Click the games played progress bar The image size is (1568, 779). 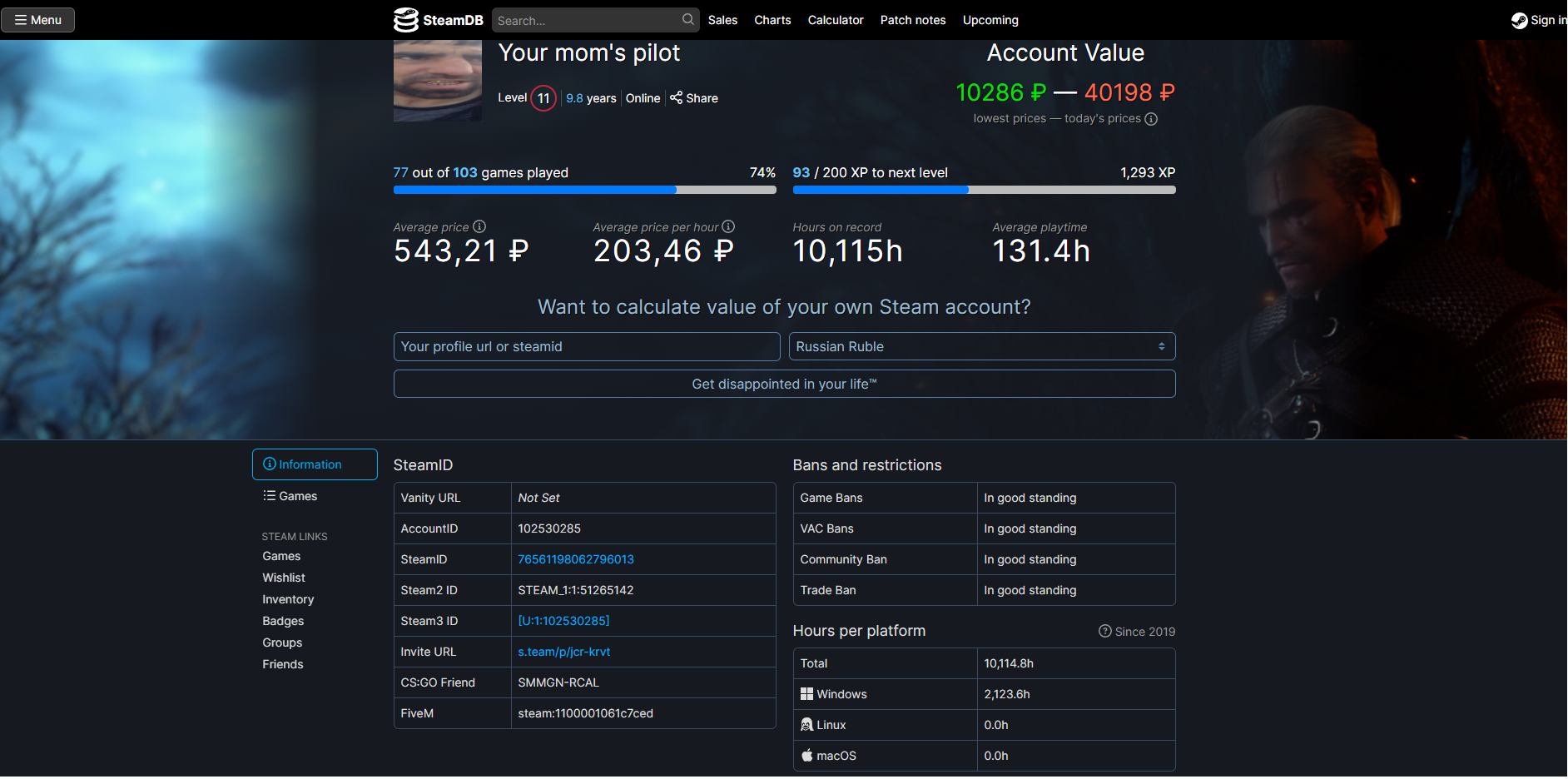click(x=584, y=190)
